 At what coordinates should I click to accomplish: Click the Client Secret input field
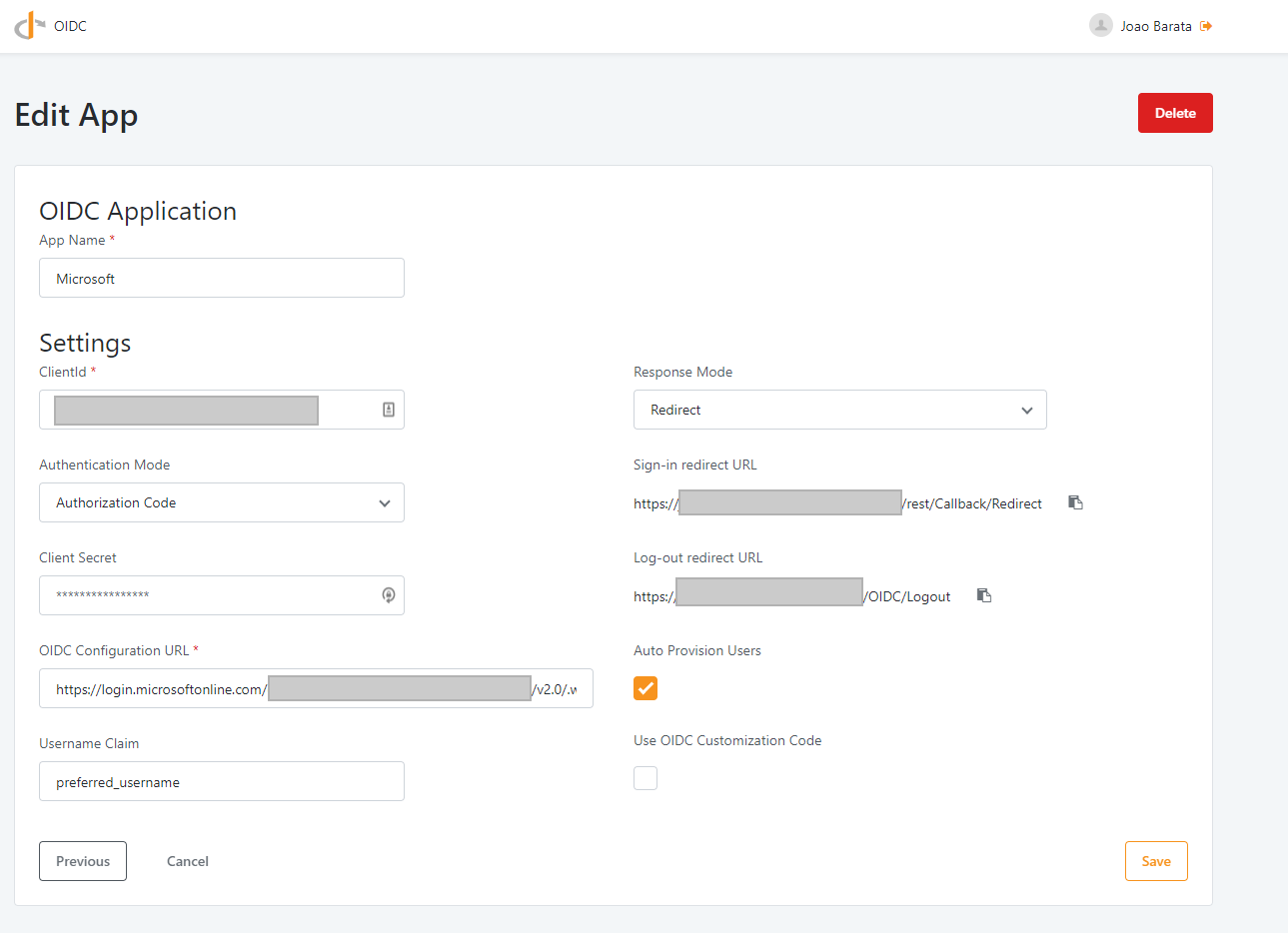(x=200, y=594)
